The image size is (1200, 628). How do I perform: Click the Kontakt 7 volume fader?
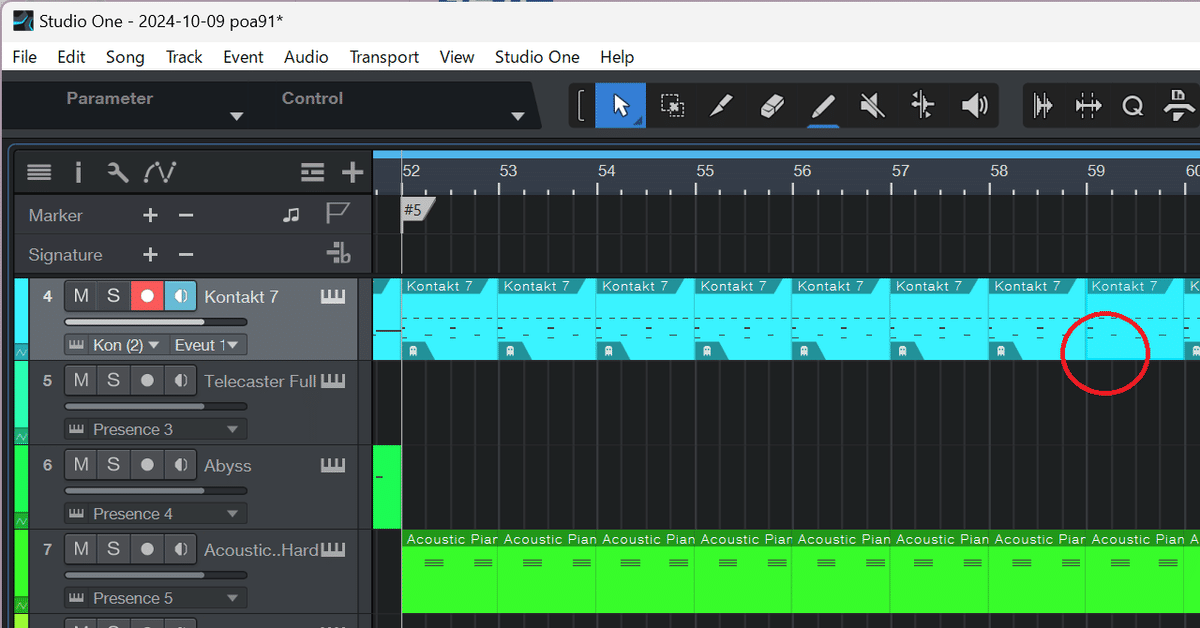click(156, 322)
